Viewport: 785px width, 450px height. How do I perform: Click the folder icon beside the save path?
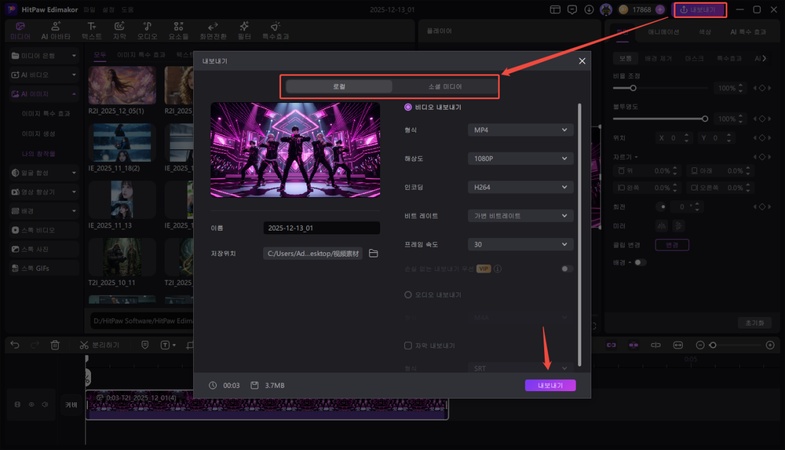tap(373, 254)
